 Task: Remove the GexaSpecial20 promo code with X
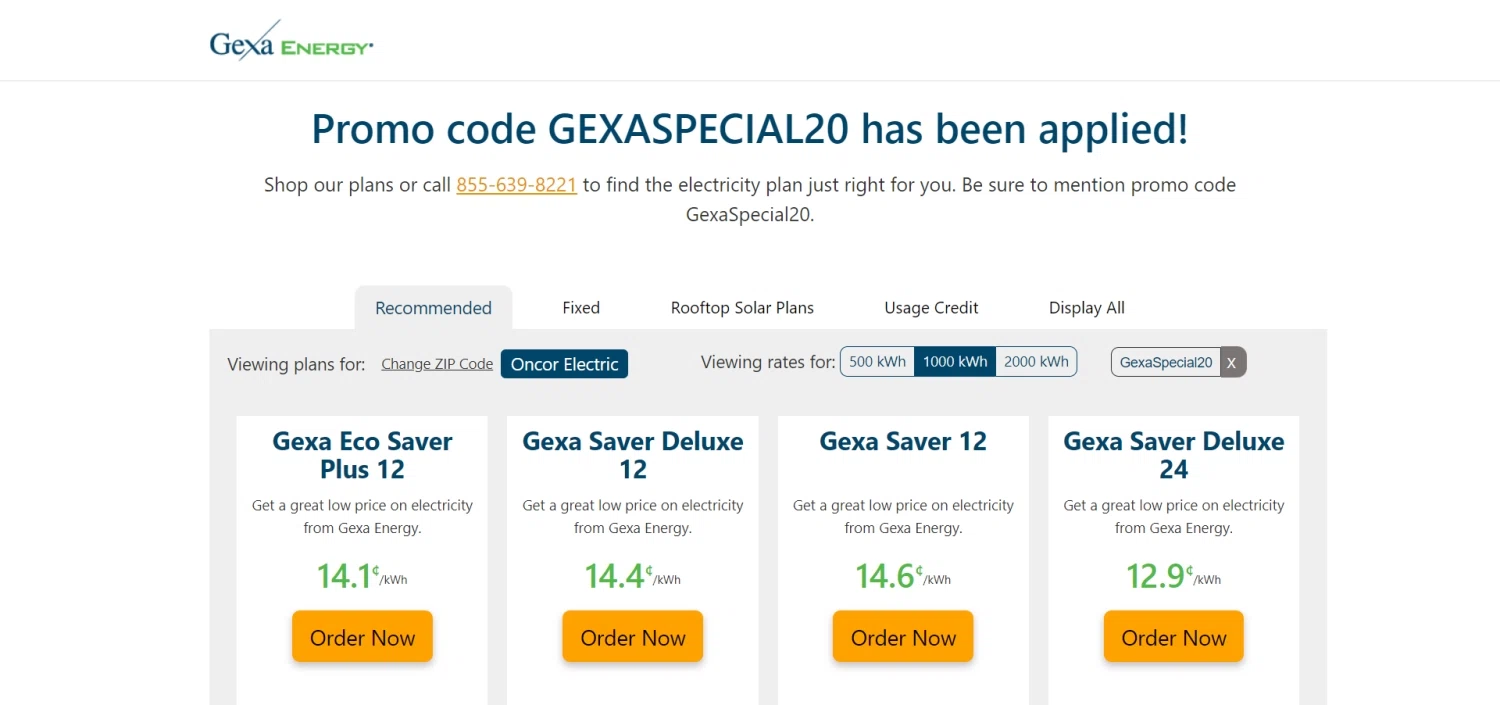(1232, 362)
